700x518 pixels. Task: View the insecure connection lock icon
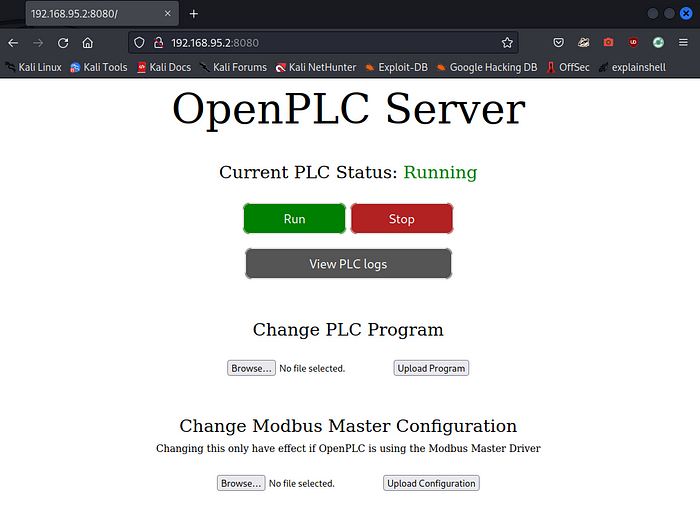(x=158, y=43)
